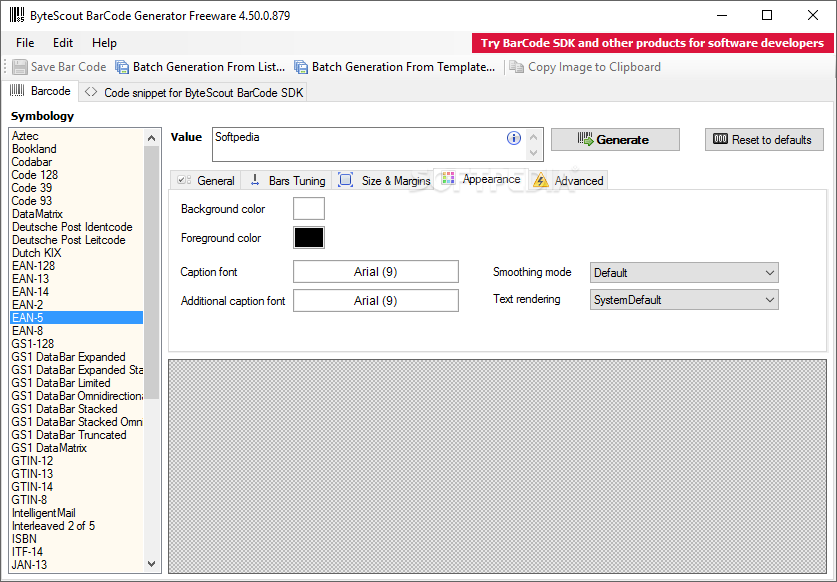Click the symbology list scrollbar thumb
Screen dimensions: 837x582
152,272
